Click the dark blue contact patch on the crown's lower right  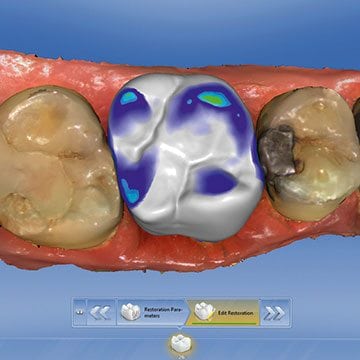(x=216, y=182)
